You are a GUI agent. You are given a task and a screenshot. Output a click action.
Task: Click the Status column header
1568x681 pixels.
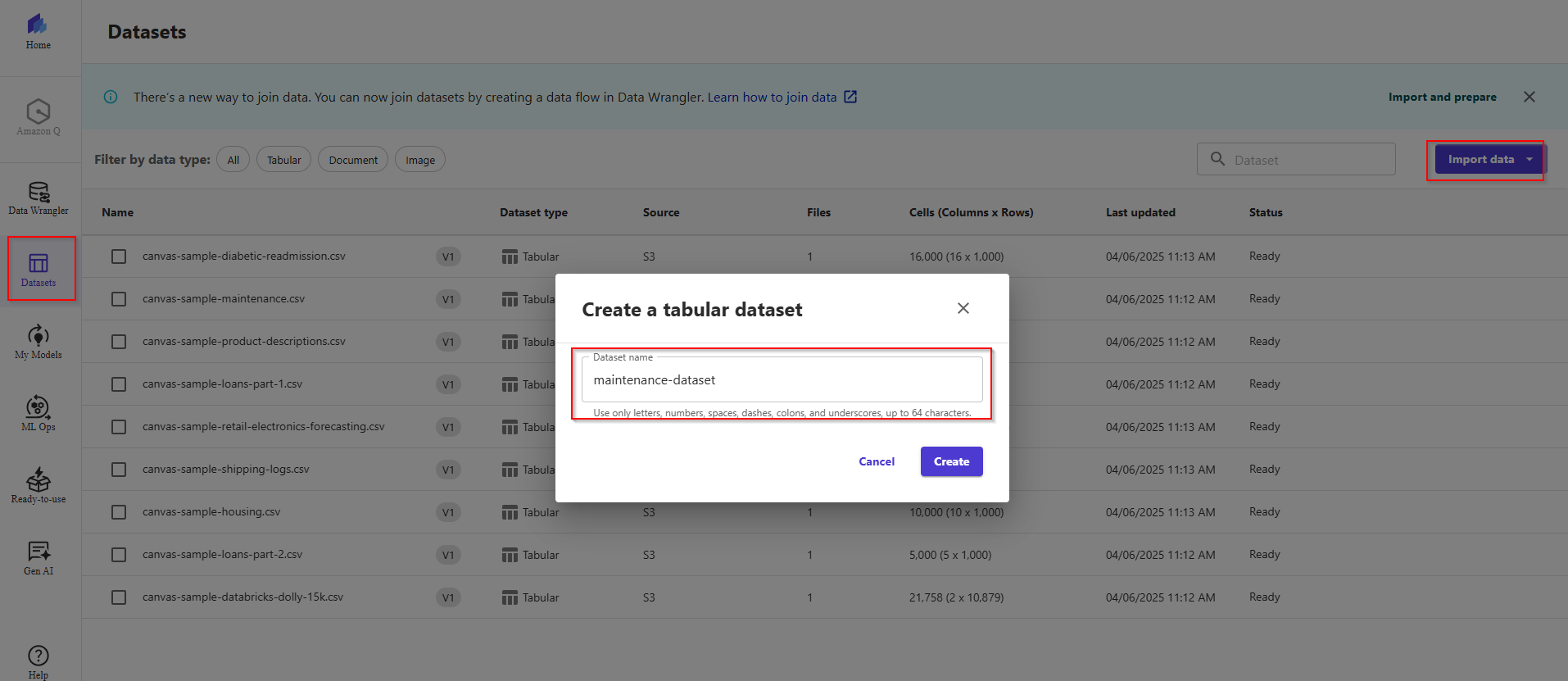(x=1266, y=212)
